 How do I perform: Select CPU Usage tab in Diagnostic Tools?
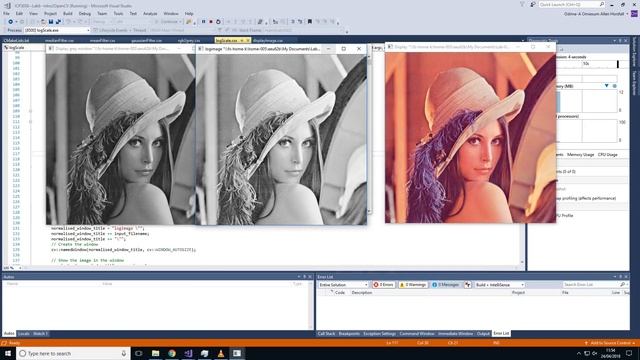[x=608, y=155]
